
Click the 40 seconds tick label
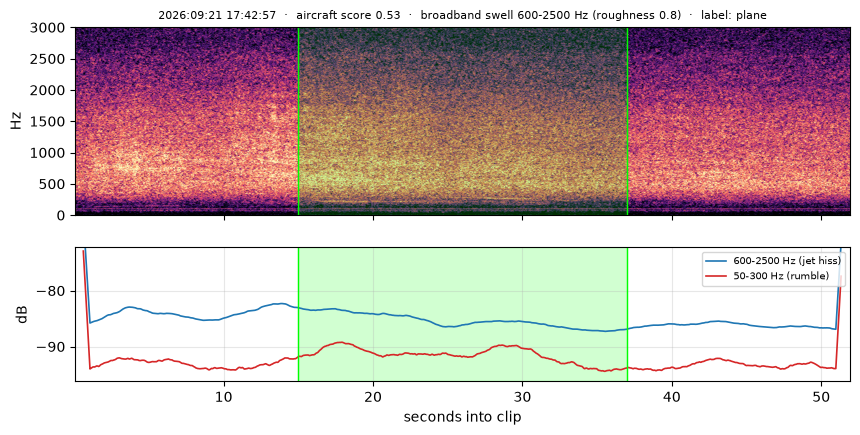click(x=672, y=396)
